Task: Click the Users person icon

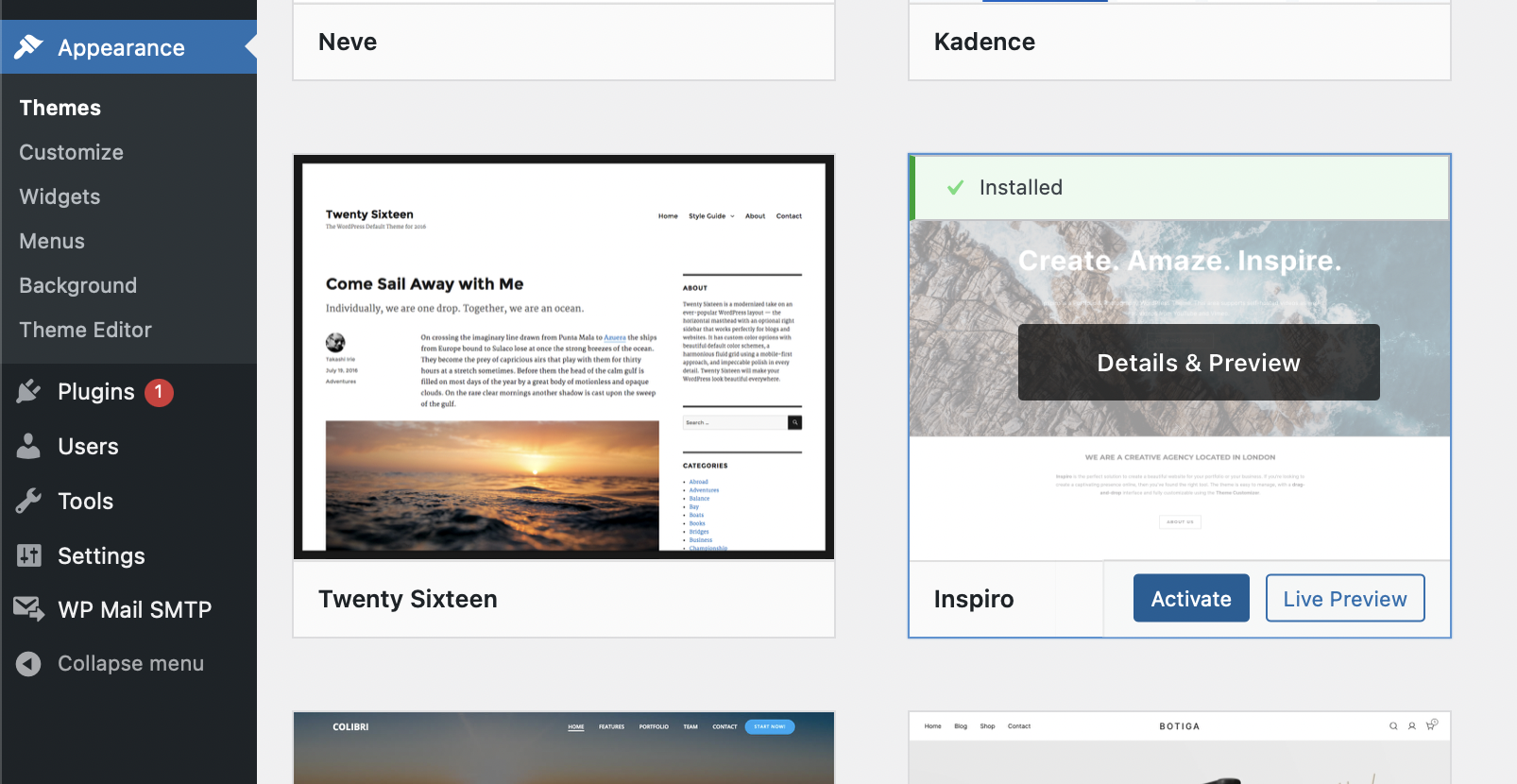Action: [29, 446]
